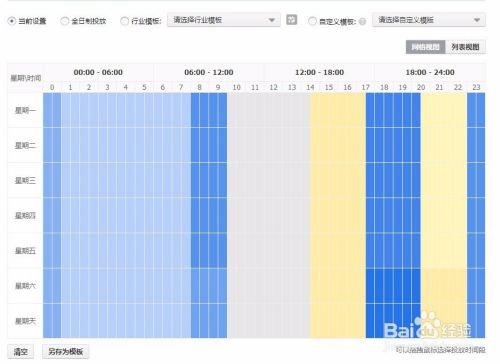
Task: Click the gray help icon after 自定义模板 label
Action: click(362, 21)
